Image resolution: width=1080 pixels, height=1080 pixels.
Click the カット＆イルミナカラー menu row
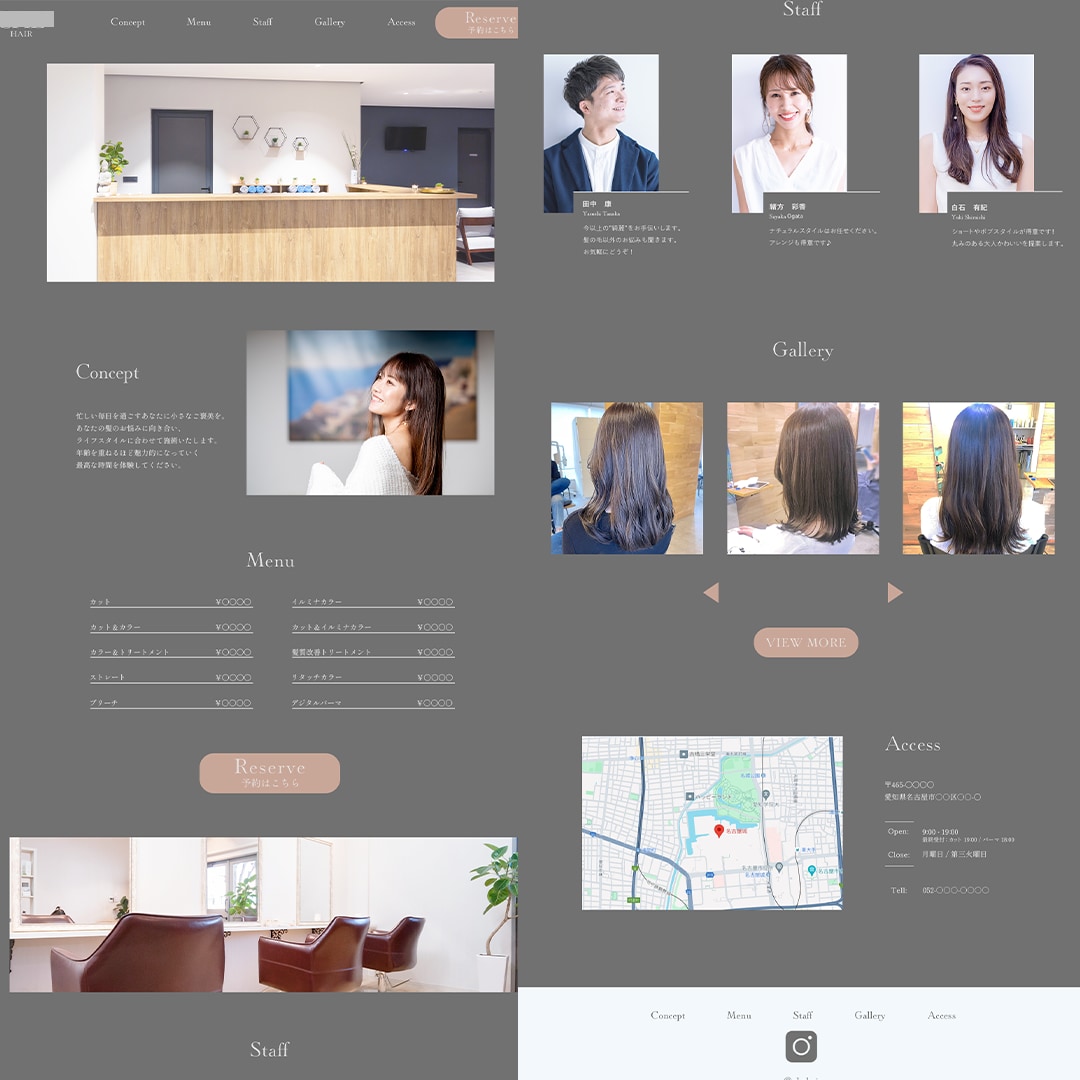(x=373, y=627)
